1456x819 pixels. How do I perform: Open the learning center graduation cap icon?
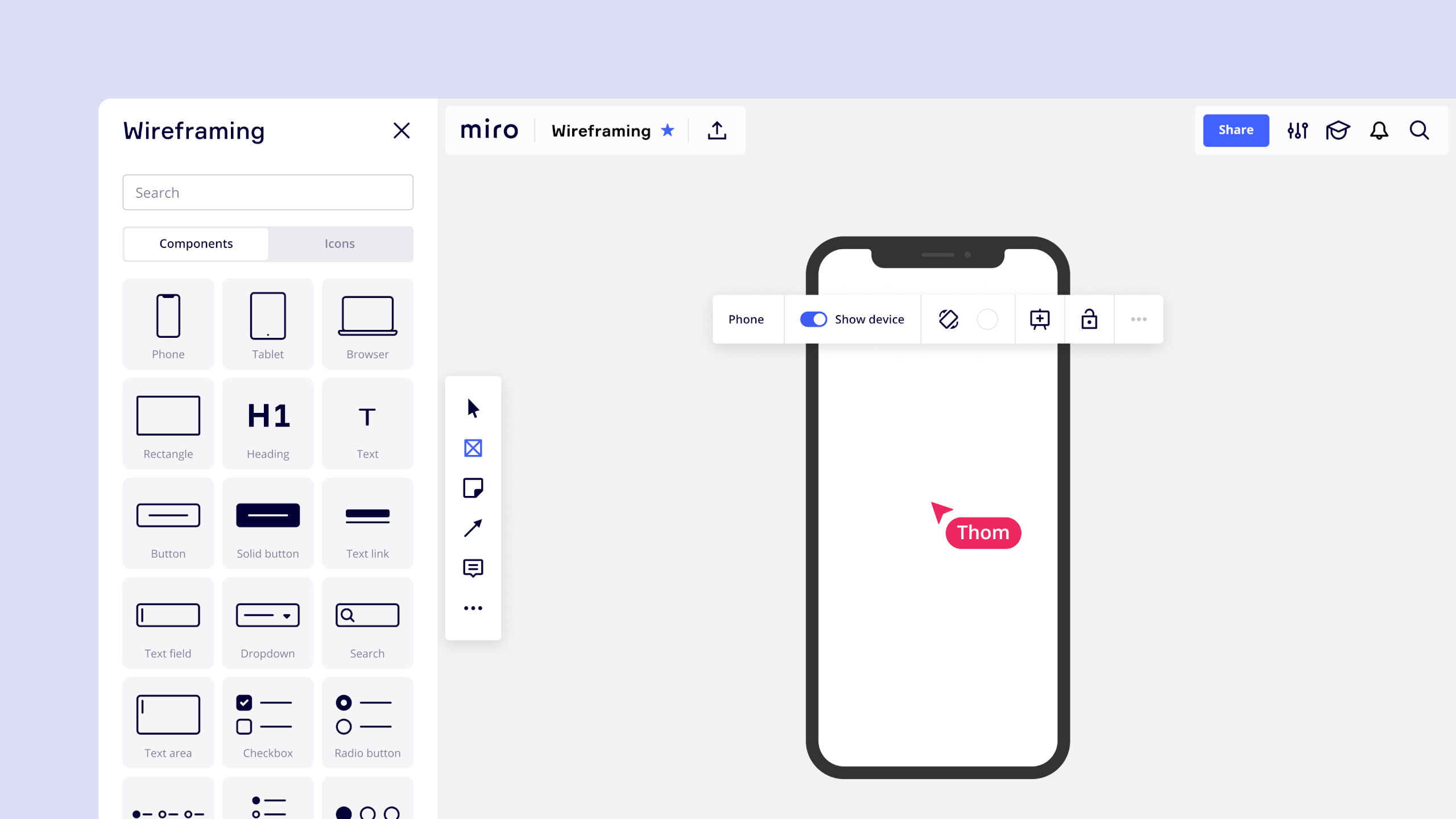pos(1338,131)
